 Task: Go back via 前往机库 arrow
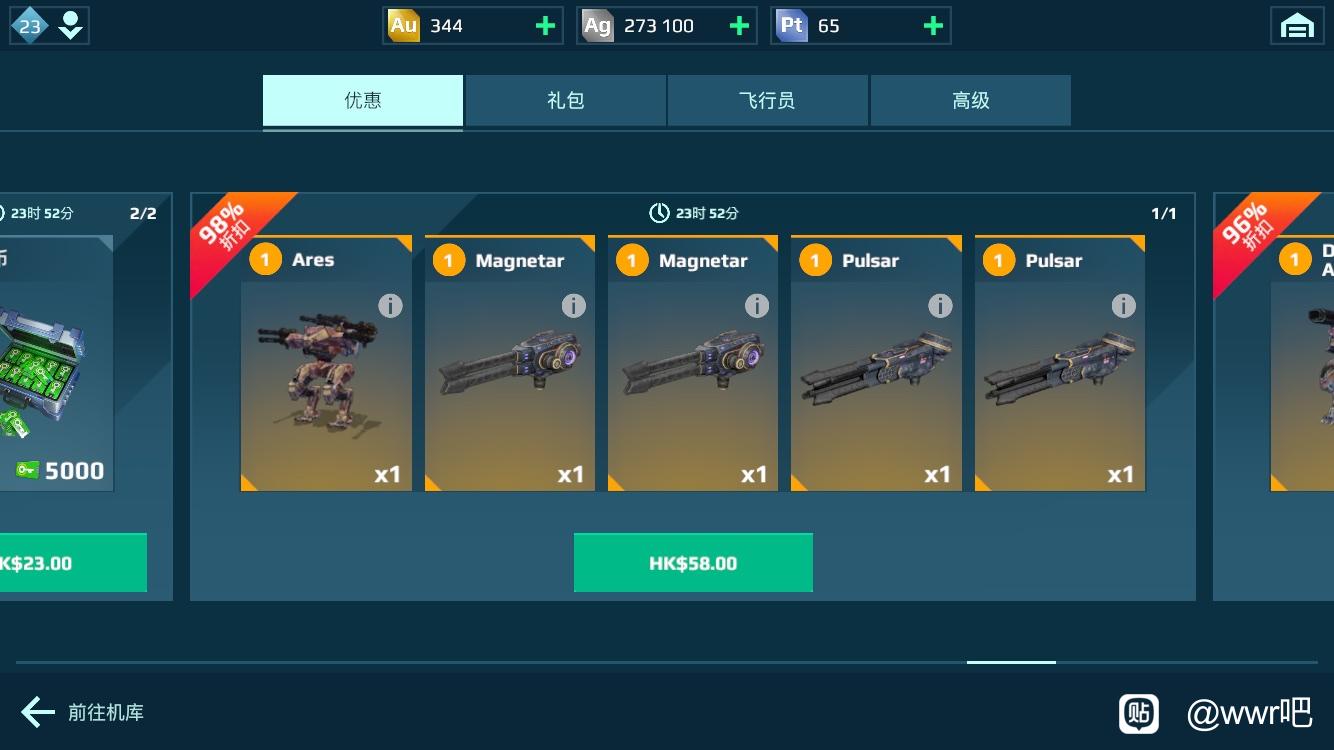83,712
